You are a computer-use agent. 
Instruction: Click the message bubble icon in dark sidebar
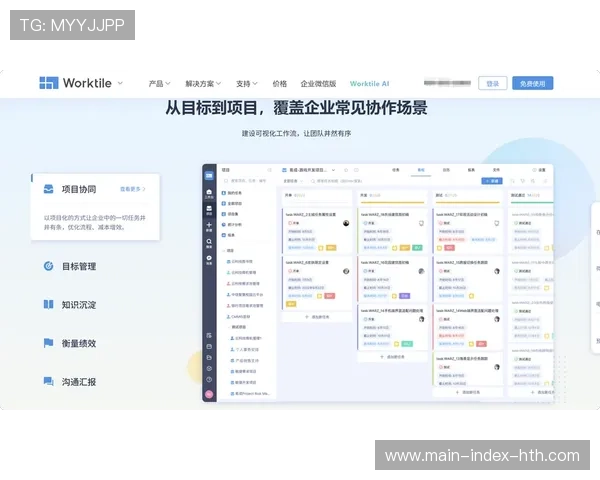click(209, 260)
